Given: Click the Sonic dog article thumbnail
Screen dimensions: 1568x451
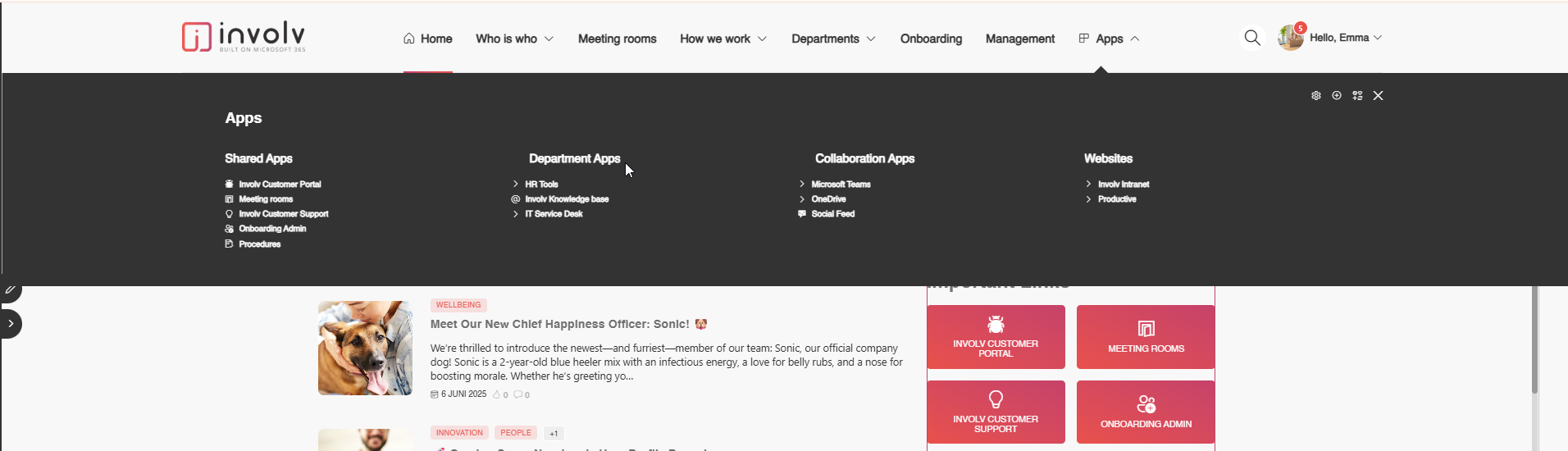Looking at the screenshot, I should tap(365, 348).
